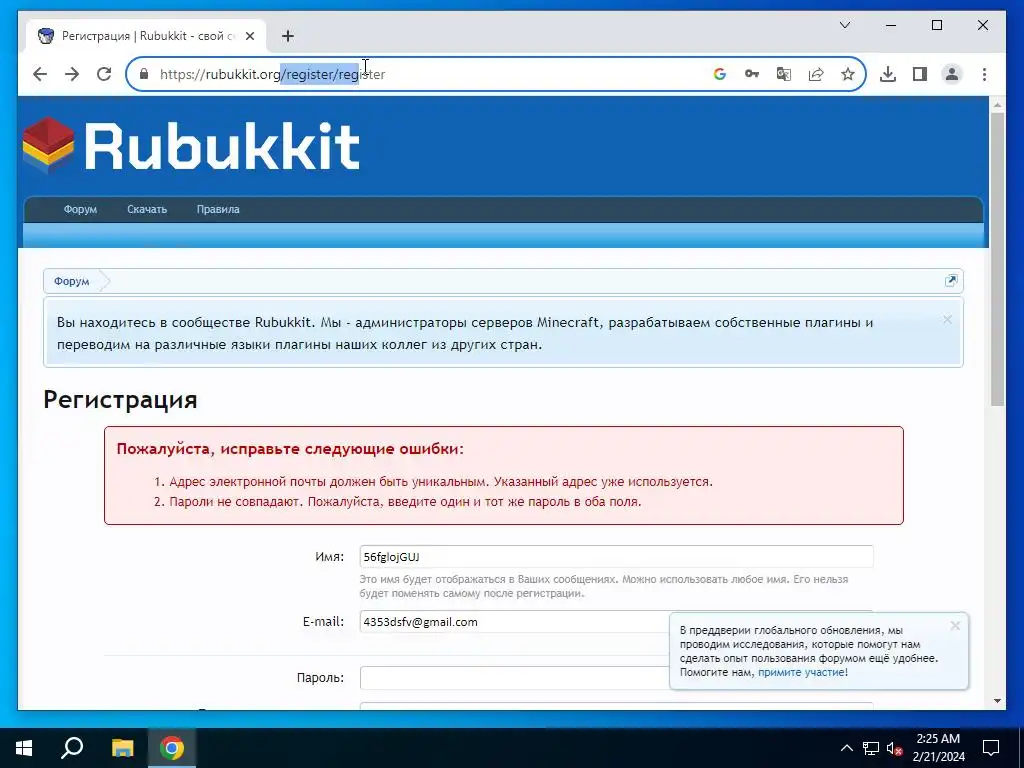Screen dimensions: 1024x768
Task: Click the Rubukkit logo
Action: pyautogui.click(x=191, y=146)
